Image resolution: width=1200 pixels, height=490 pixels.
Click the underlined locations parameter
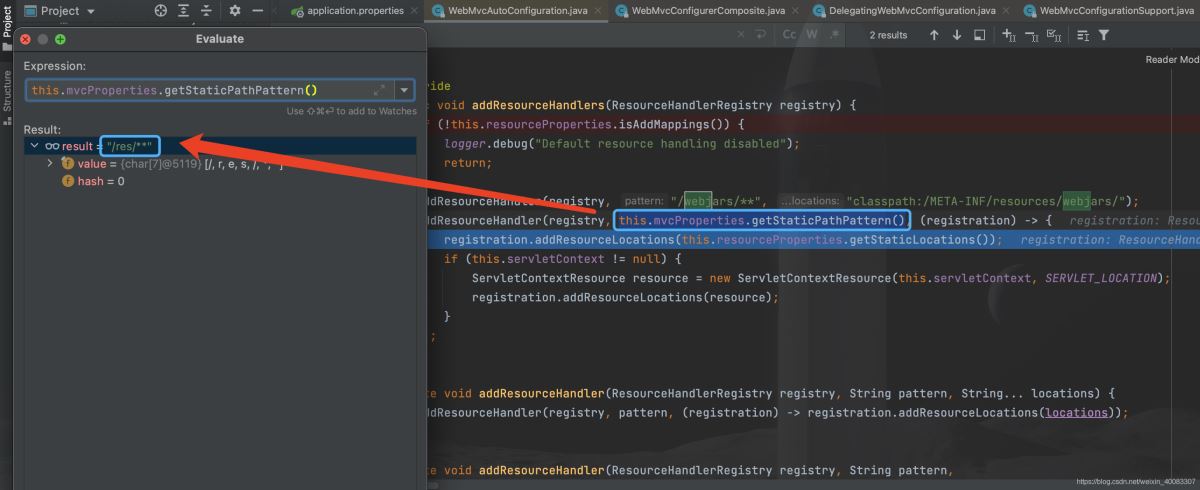(1074, 412)
